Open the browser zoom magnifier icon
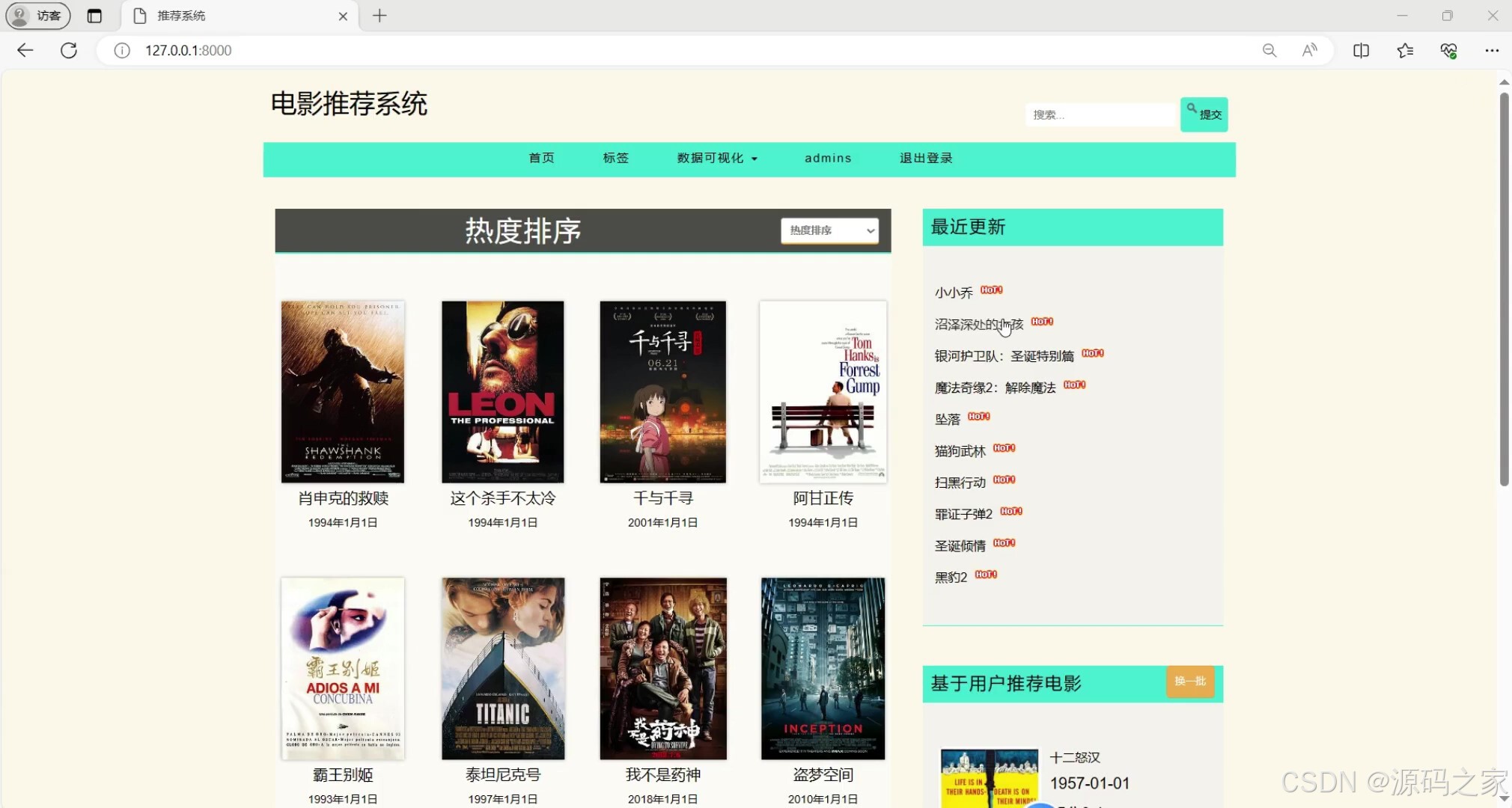Image resolution: width=1512 pixels, height=808 pixels. click(1269, 50)
